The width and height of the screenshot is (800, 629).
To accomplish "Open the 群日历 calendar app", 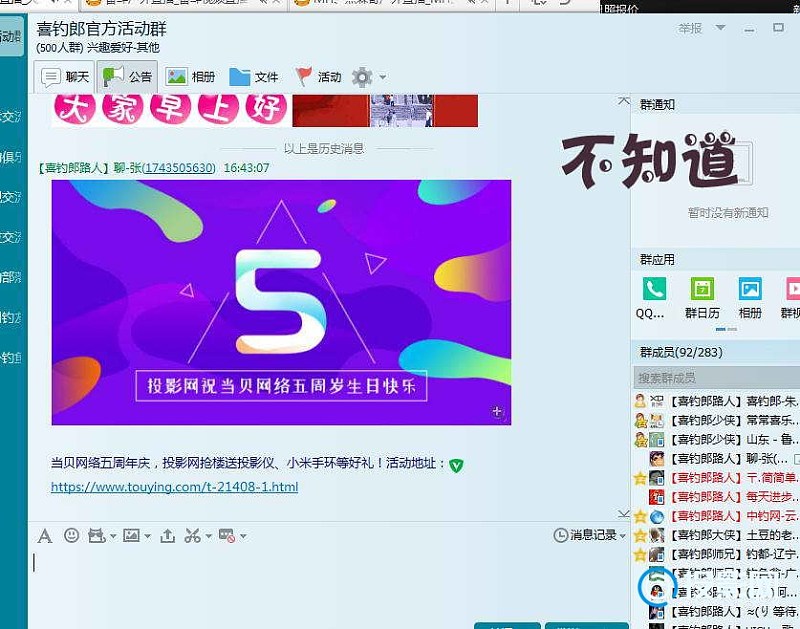I will point(702,289).
